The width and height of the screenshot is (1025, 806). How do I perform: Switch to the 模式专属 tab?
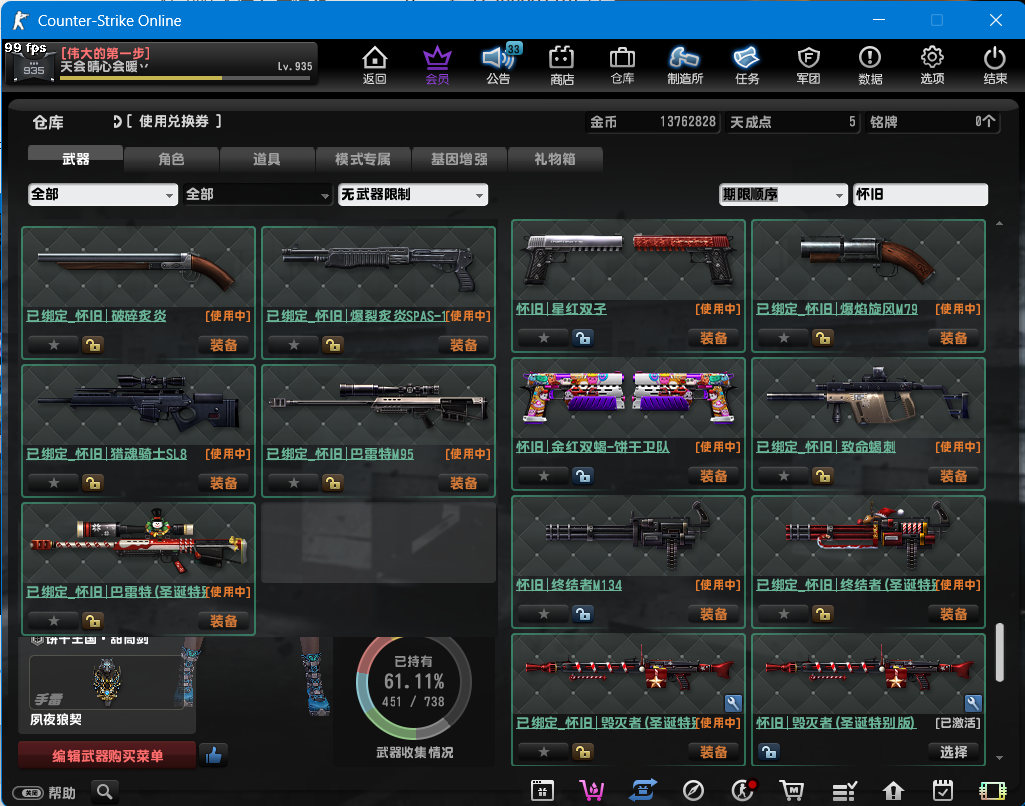point(363,158)
